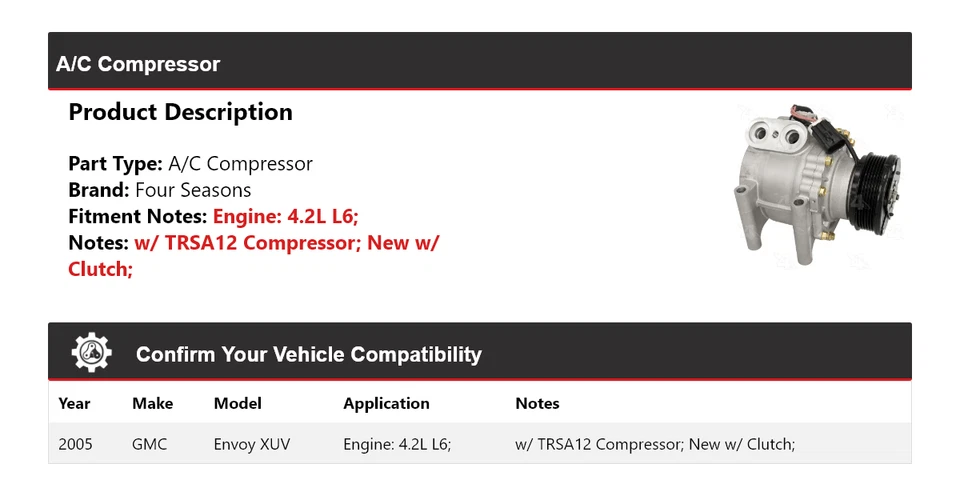Click Confirm Your Vehicle Compatibility heading
Screen dimensions: 960x496
308,355
